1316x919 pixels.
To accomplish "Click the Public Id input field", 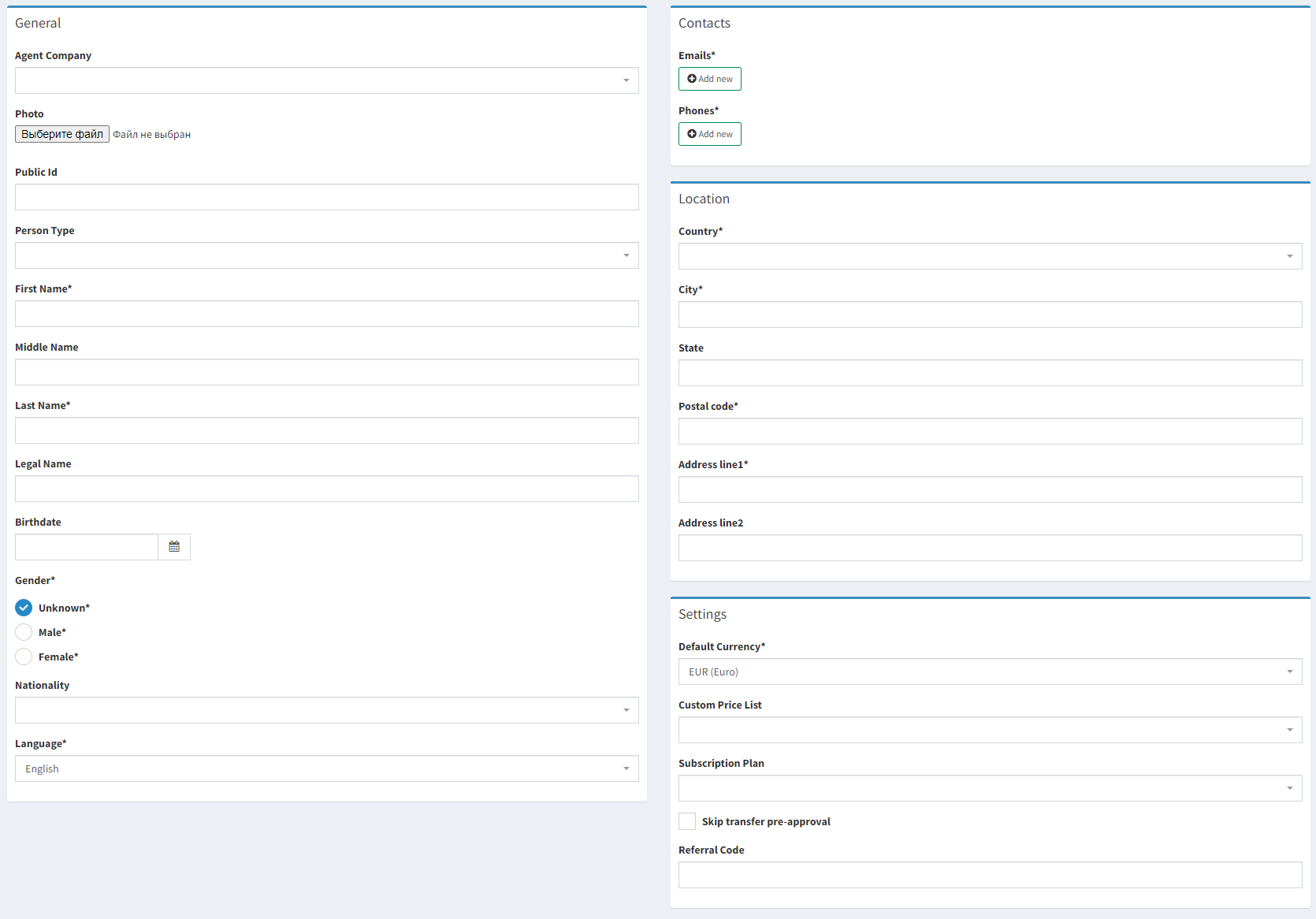I will tap(326, 197).
